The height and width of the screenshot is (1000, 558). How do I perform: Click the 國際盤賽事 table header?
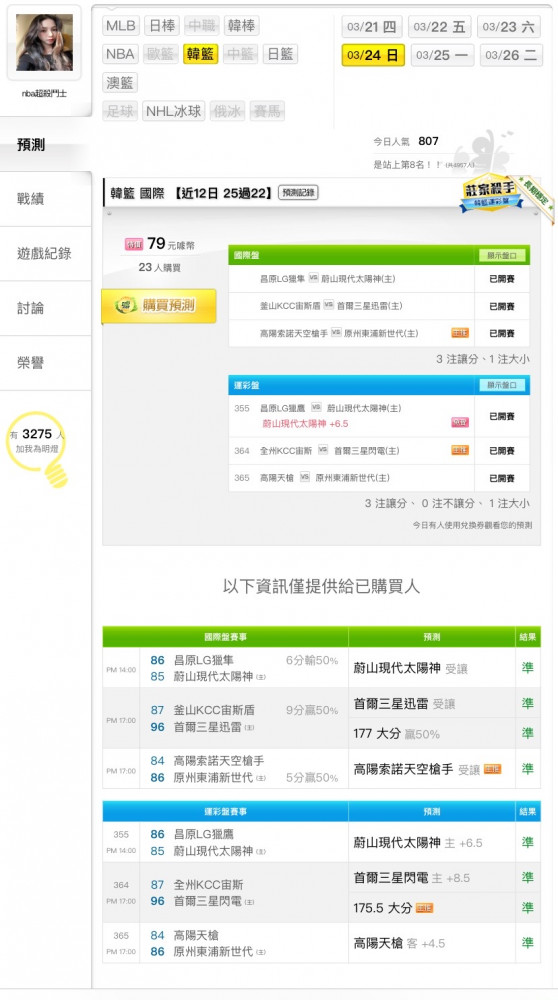[x=225, y=637]
